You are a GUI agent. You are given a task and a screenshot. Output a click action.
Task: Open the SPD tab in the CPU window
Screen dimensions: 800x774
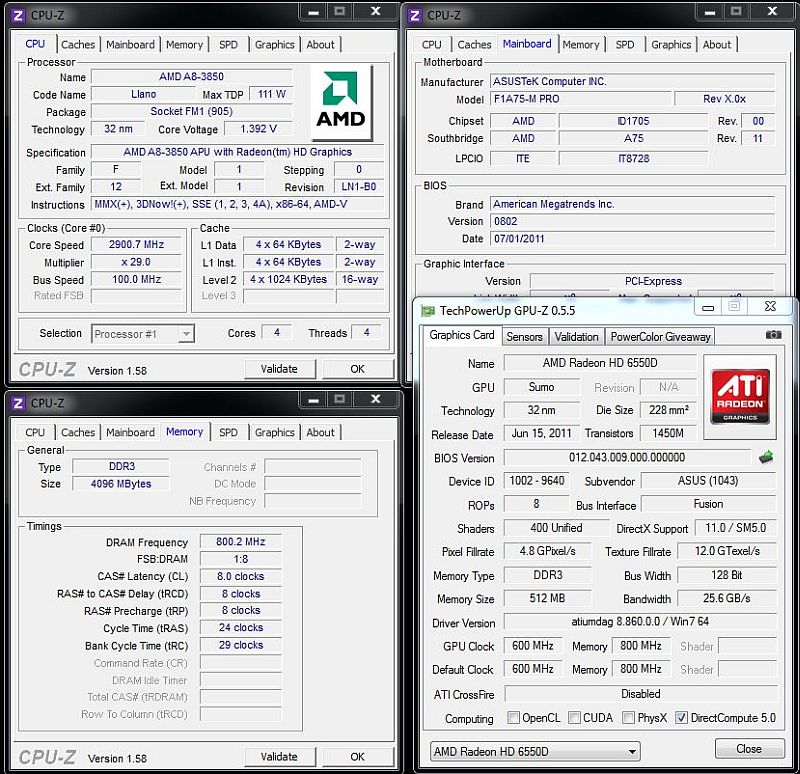[x=228, y=45]
